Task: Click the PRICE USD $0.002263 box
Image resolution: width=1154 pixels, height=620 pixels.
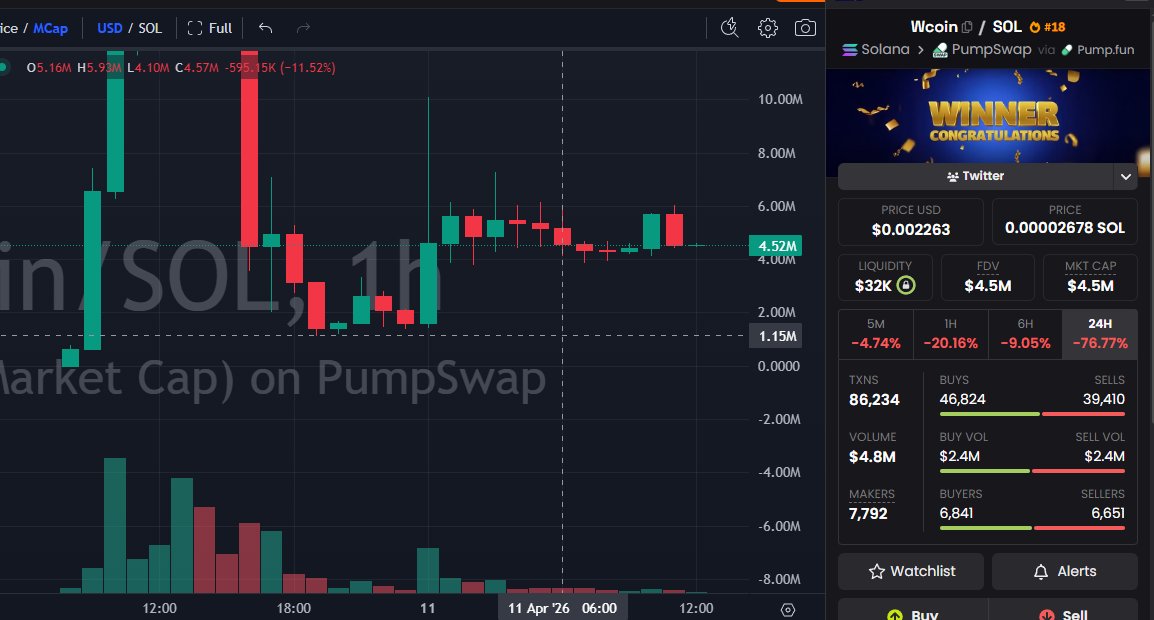Action: (x=910, y=222)
